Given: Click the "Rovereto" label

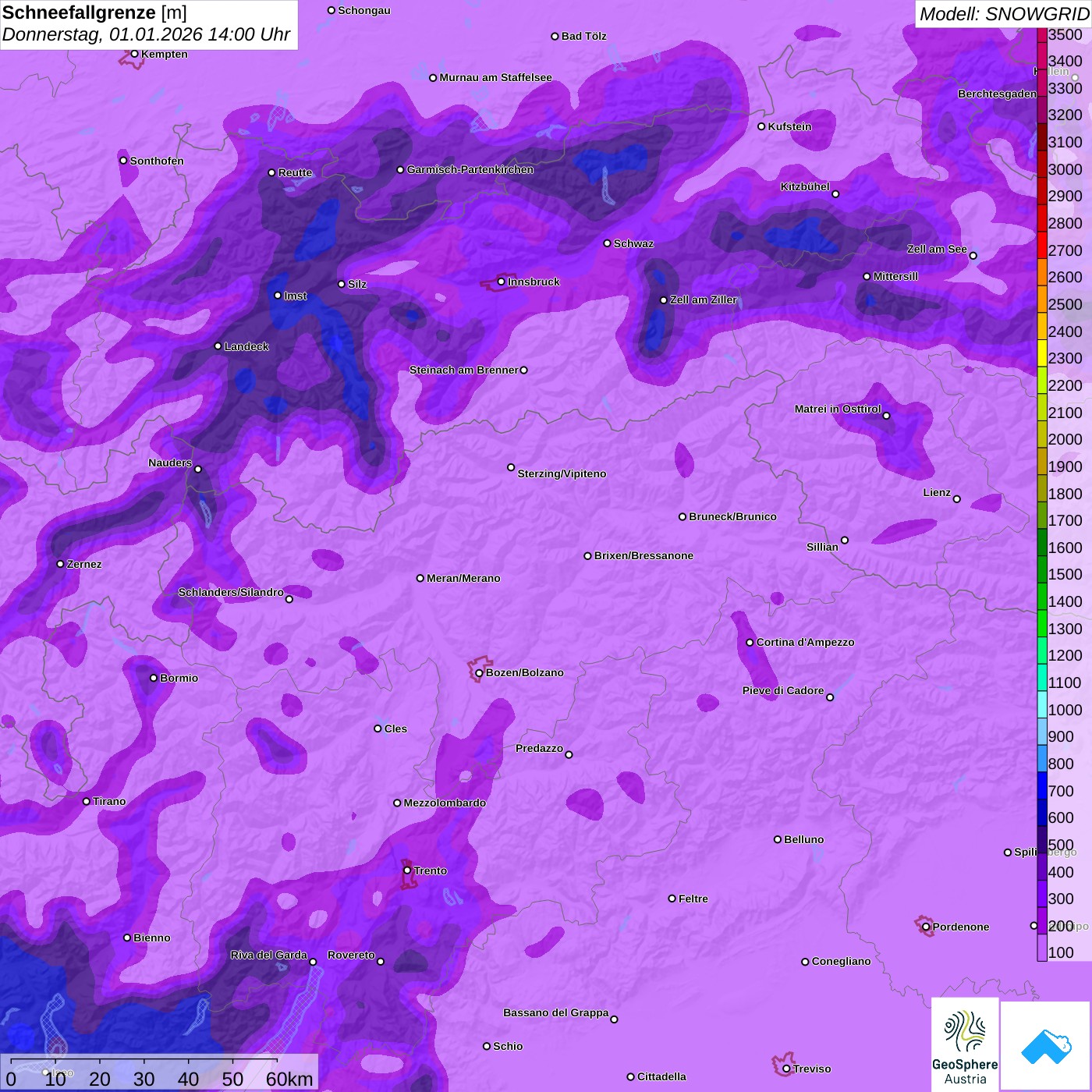Looking at the screenshot, I should pyautogui.click(x=351, y=955).
